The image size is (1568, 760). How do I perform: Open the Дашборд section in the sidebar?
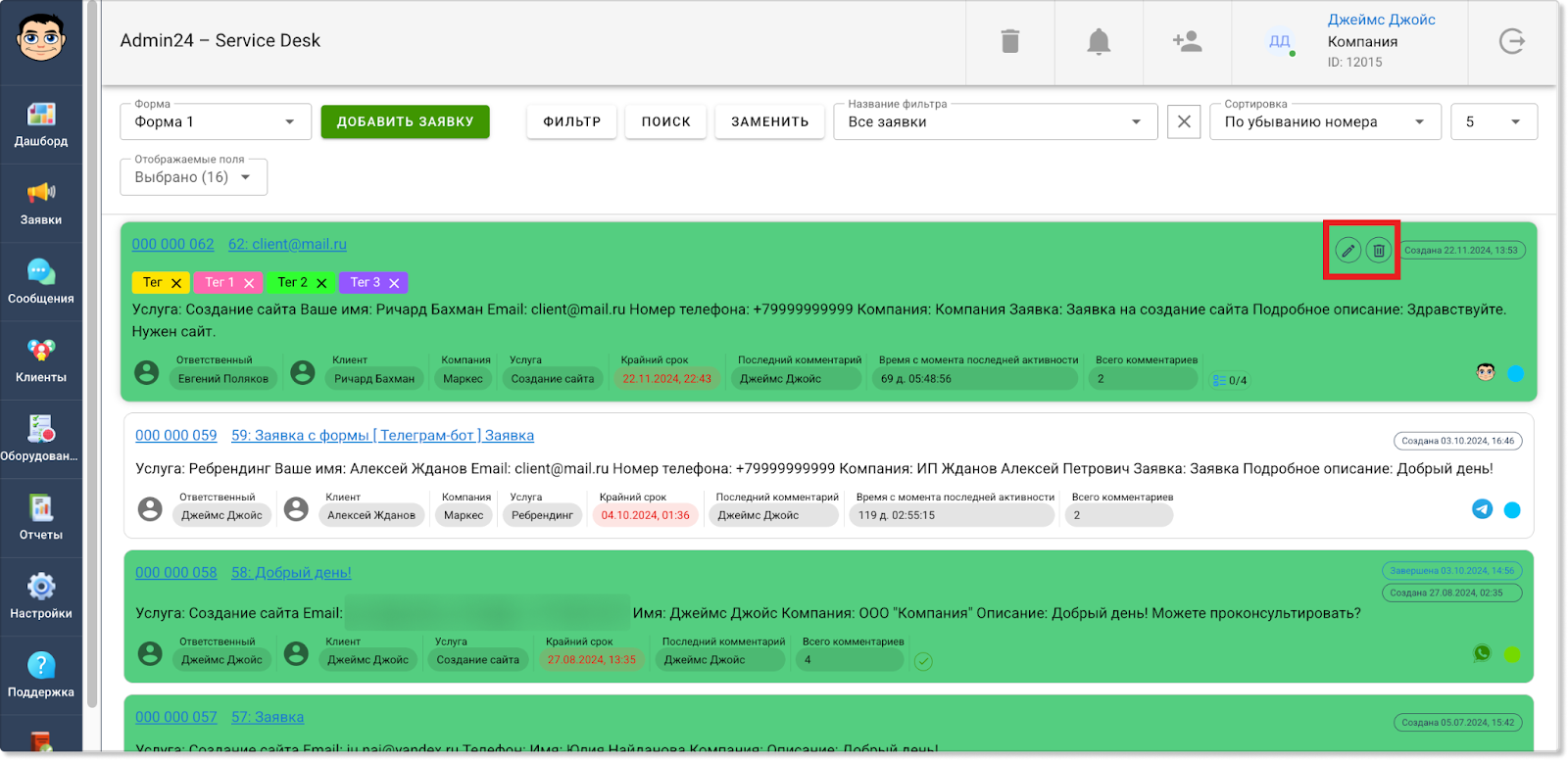[x=41, y=124]
